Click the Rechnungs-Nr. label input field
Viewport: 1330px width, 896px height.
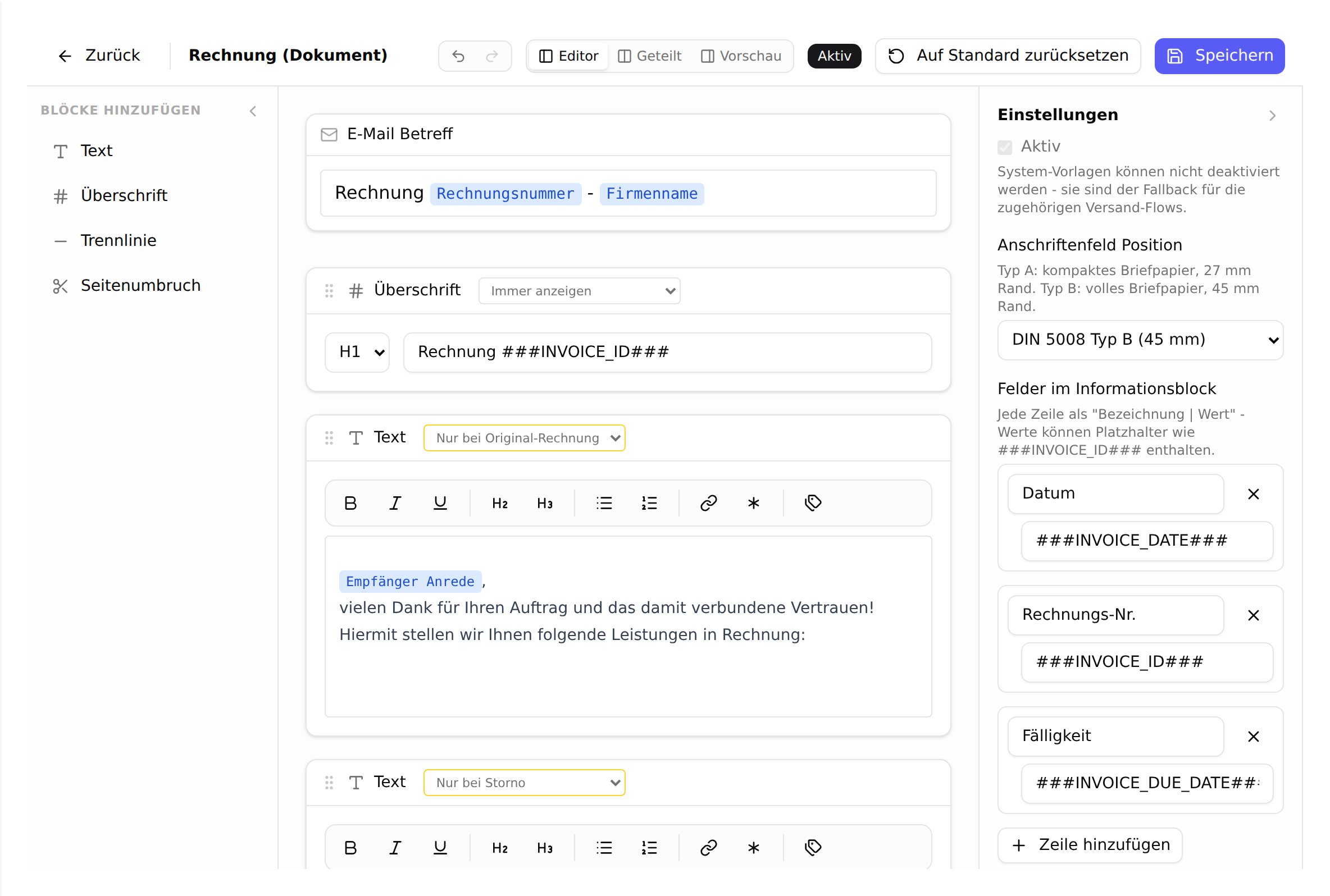[1115, 615]
